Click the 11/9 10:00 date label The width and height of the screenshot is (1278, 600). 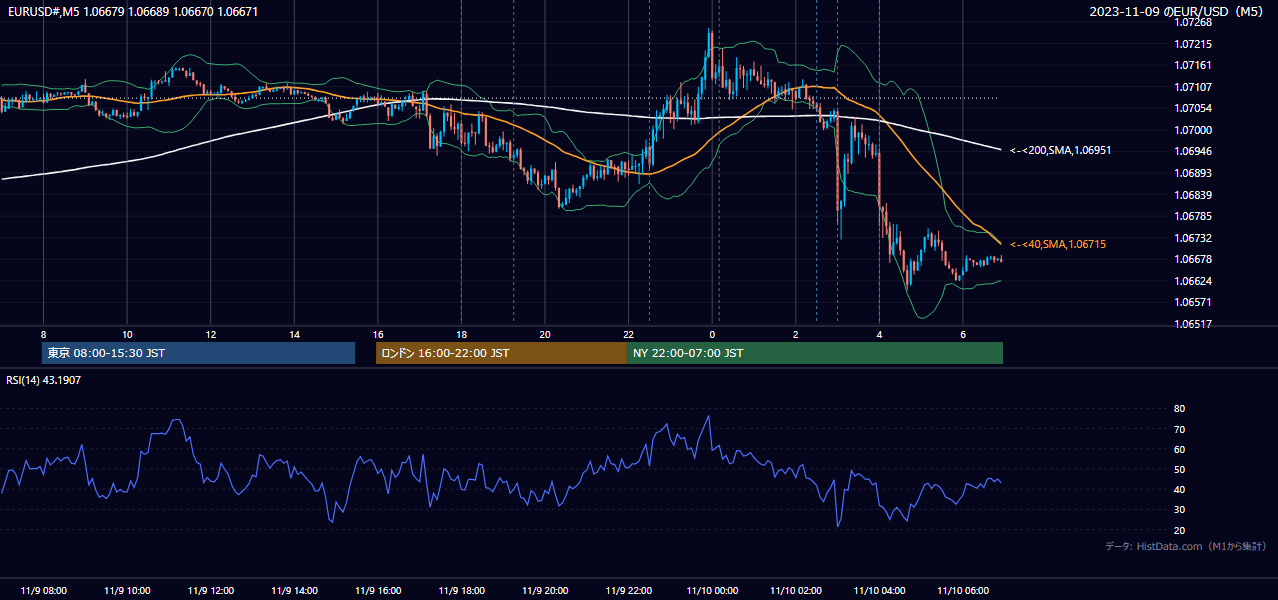(x=127, y=591)
